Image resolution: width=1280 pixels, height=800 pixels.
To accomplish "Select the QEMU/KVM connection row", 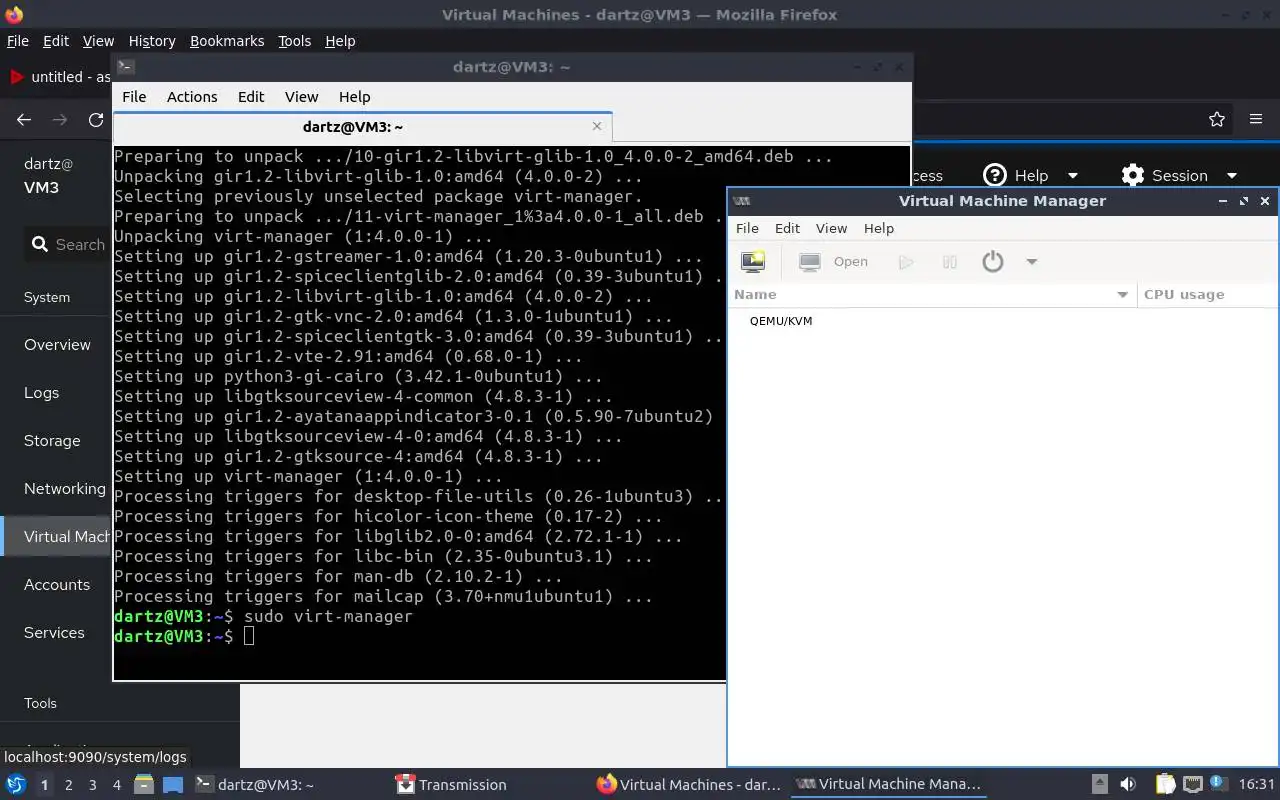I will click(x=1003, y=321).
